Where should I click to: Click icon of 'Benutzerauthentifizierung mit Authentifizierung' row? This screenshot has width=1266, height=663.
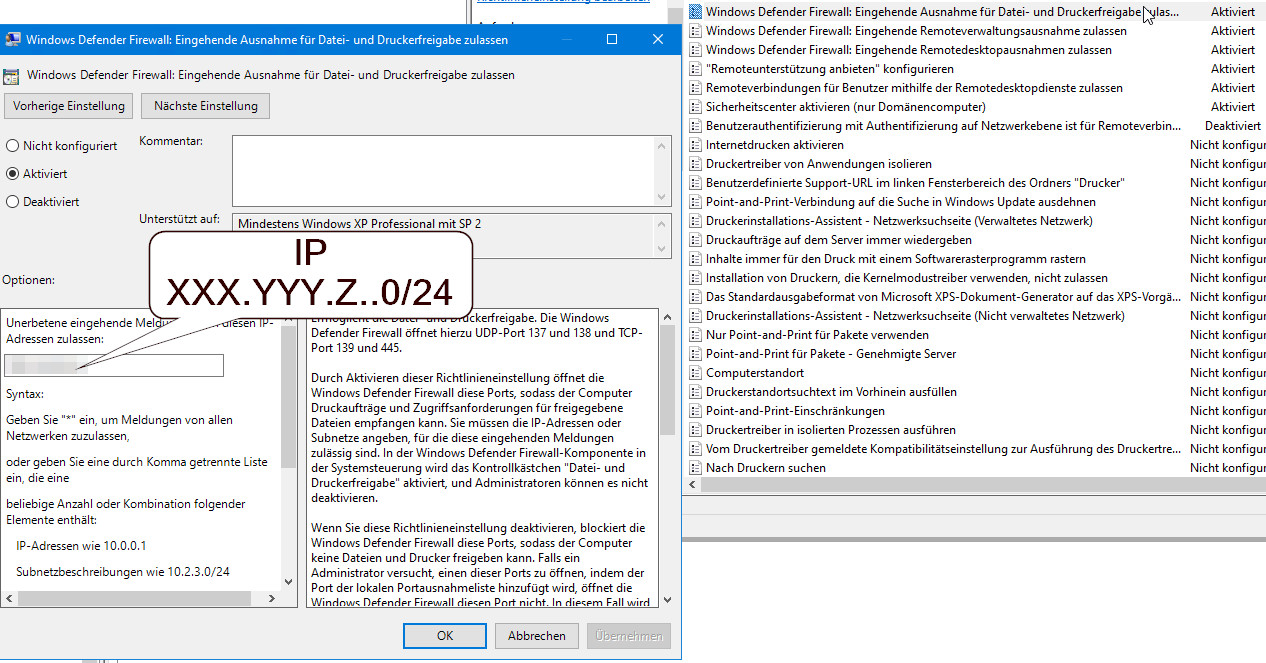tap(696, 126)
